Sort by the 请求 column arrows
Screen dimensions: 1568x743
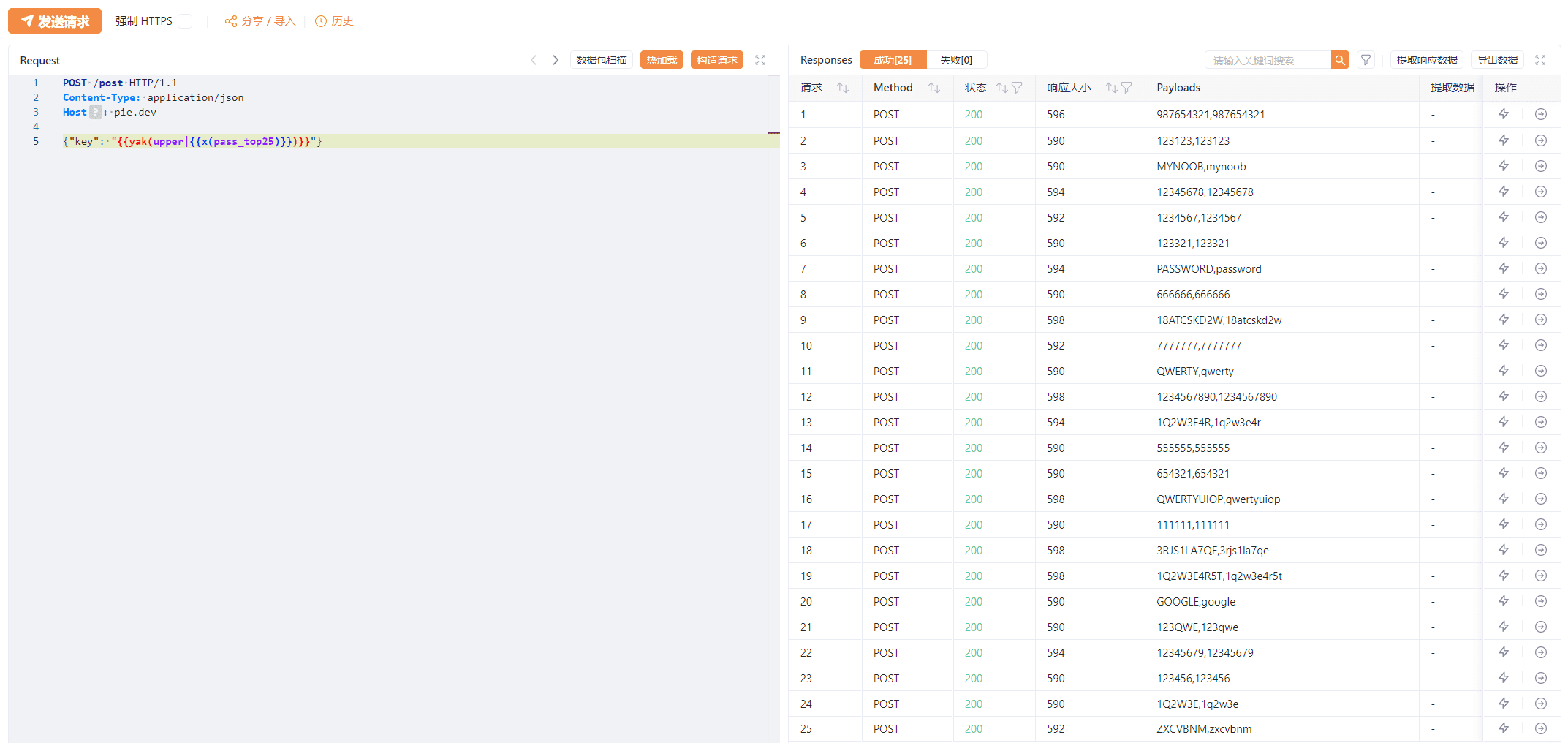point(843,88)
